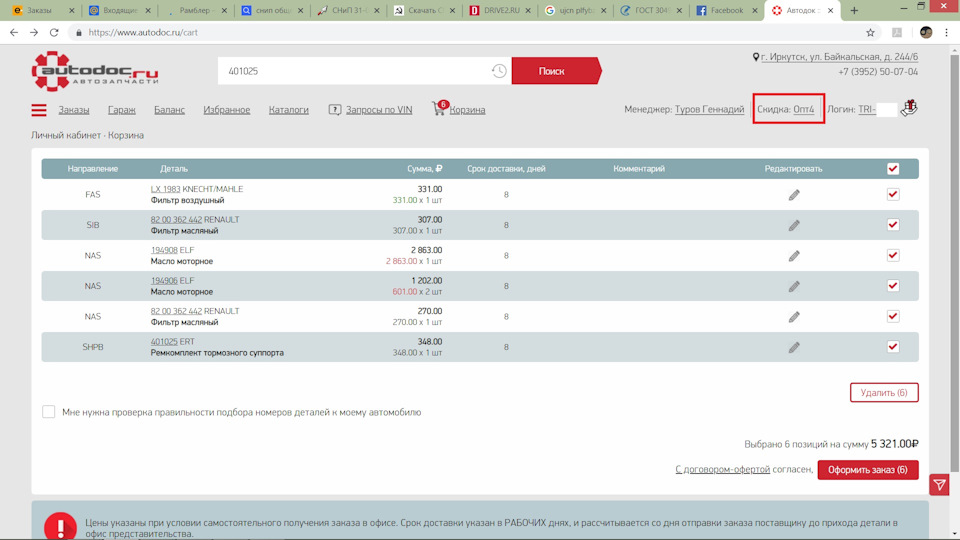The height and width of the screenshot is (540, 960).
Task: Bookmark the page with star icon
Action: pyautogui.click(x=870, y=32)
